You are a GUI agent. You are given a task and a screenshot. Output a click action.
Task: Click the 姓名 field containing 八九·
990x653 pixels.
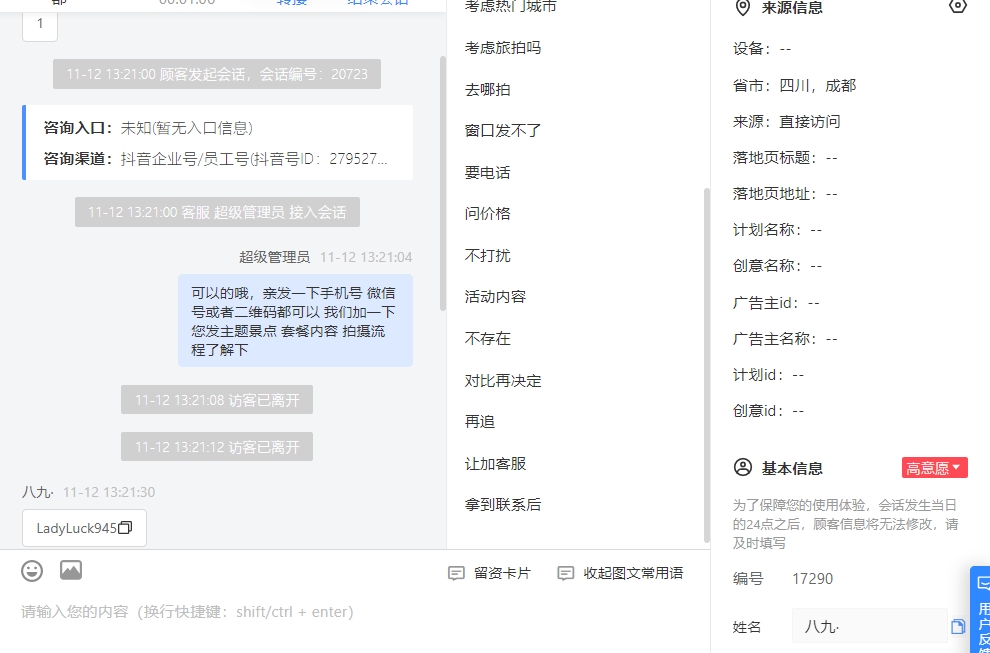coord(869,626)
